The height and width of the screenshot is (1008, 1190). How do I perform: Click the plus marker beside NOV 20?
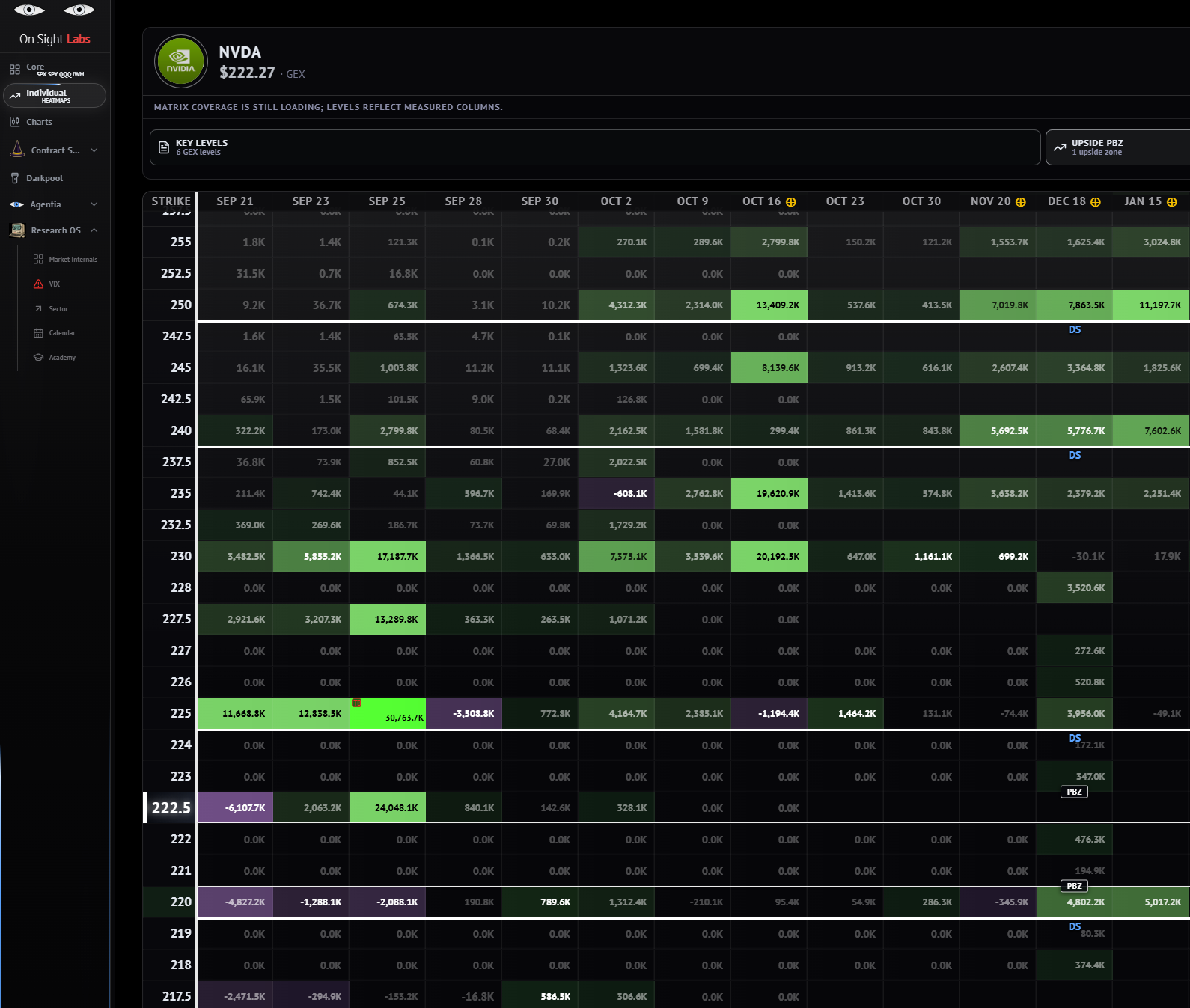tap(1021, 202)
